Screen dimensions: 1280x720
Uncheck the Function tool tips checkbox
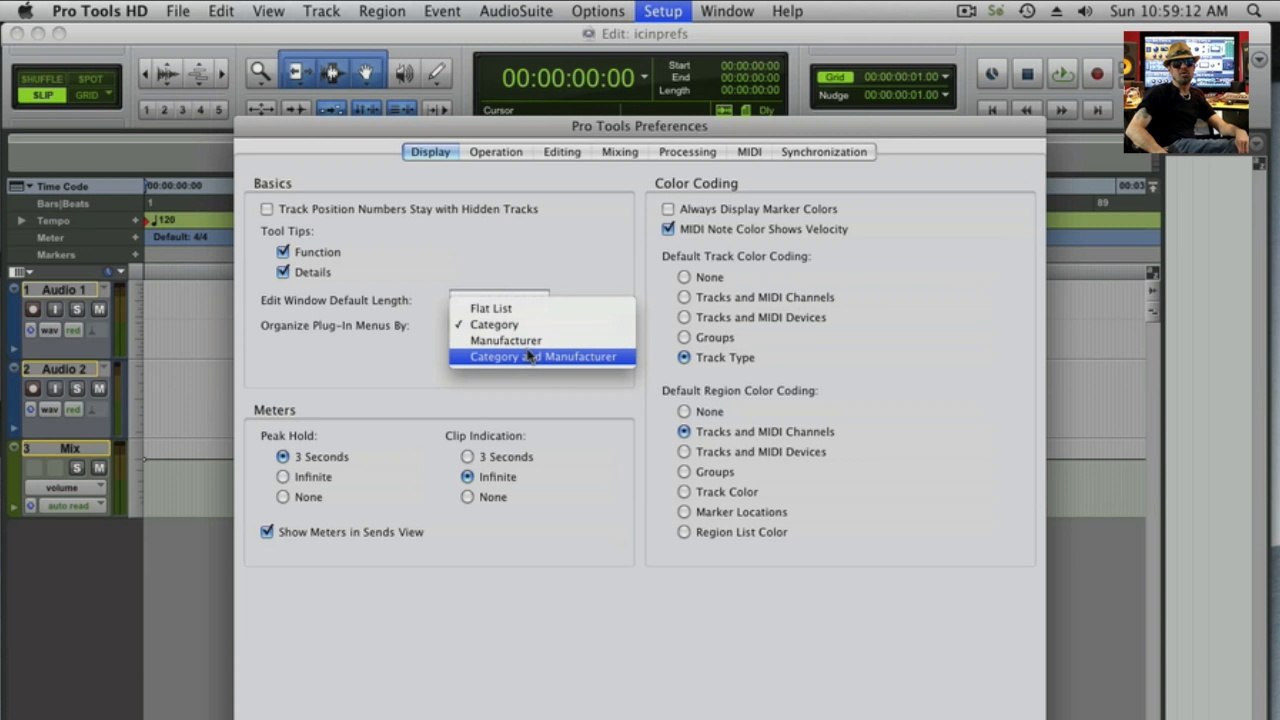pyautogui.click(x=283, y=252)
